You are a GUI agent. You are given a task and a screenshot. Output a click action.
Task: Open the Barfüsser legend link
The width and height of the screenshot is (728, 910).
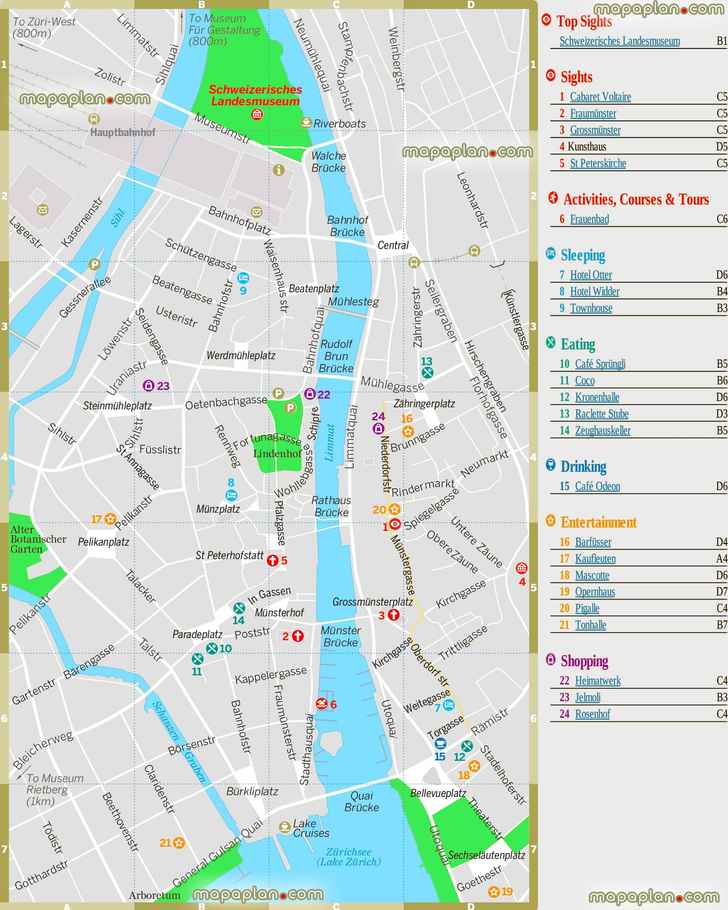pos(593,542)
